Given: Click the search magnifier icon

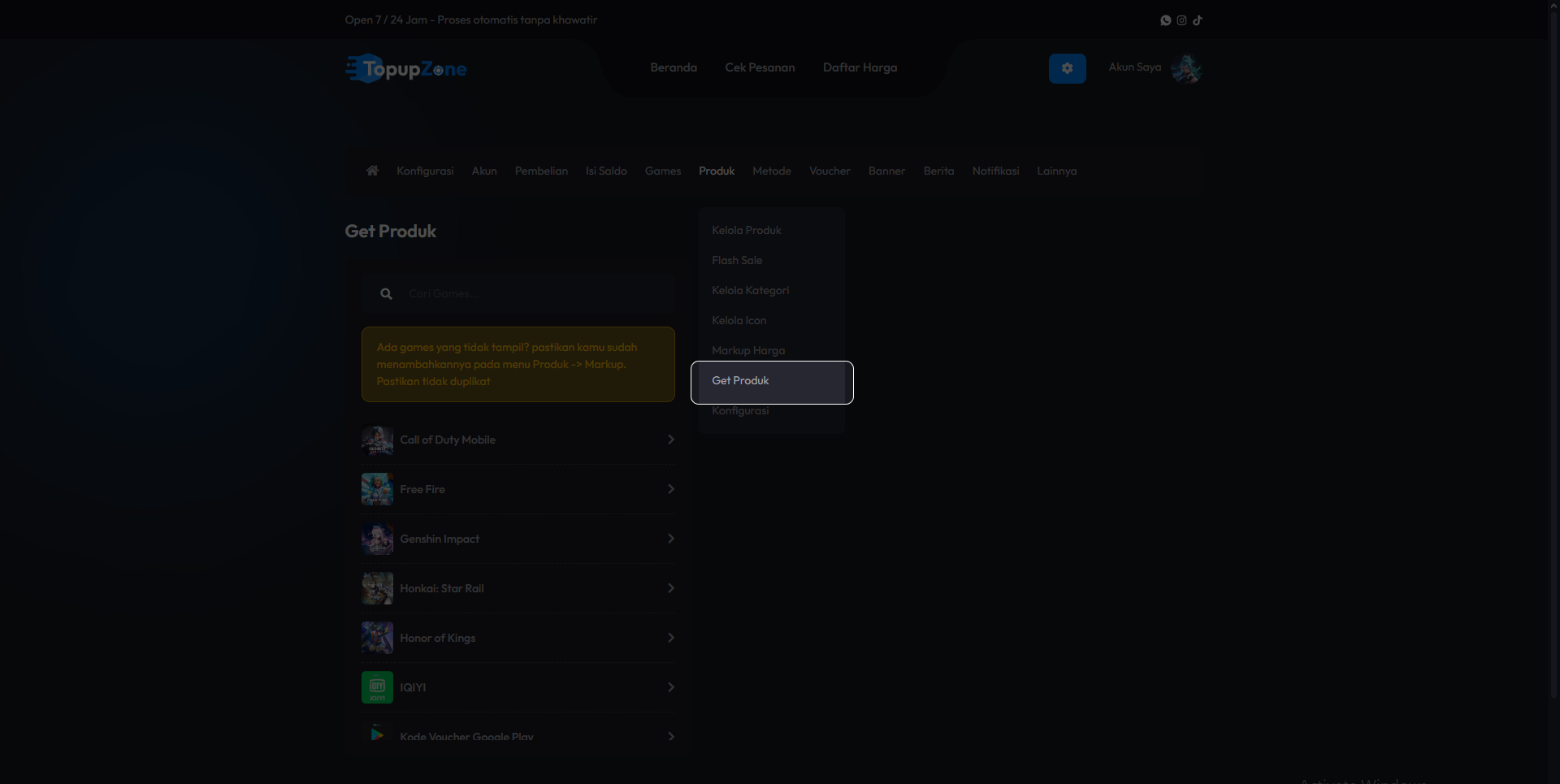Looking at the screenshot, I should click(386, 293).
